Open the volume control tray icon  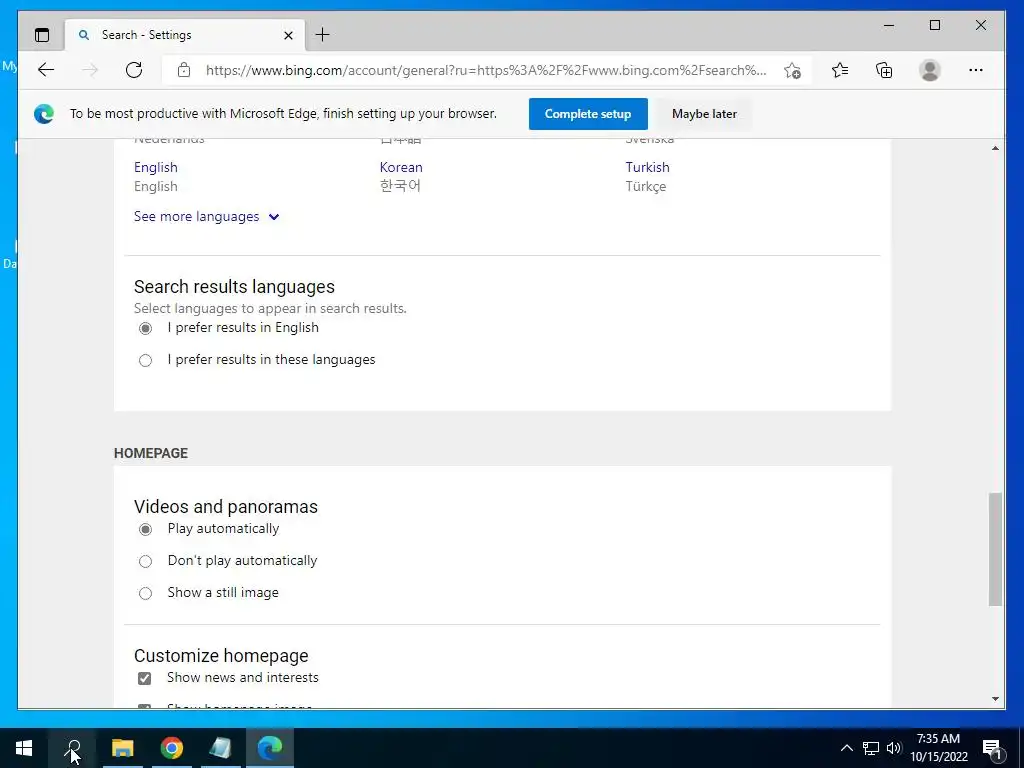[x=894, y=748]
